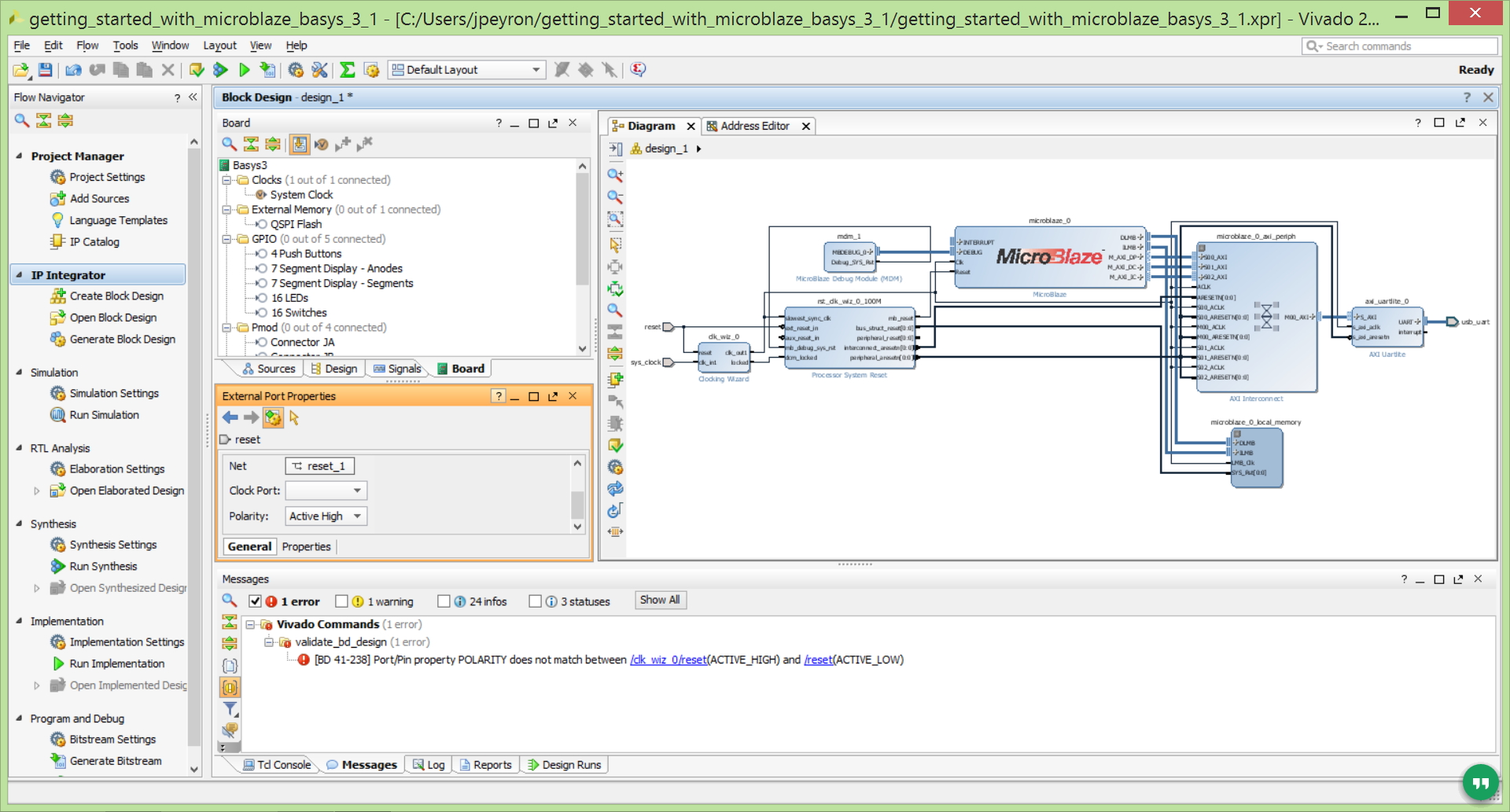Expand Open Elaborated Design node
Screen dimensions: 1510x812
36,491
